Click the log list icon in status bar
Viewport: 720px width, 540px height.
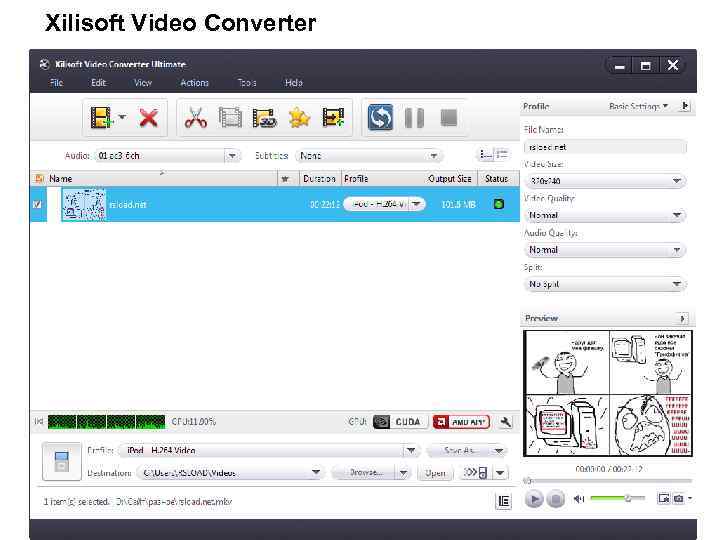tap(504, 501)
